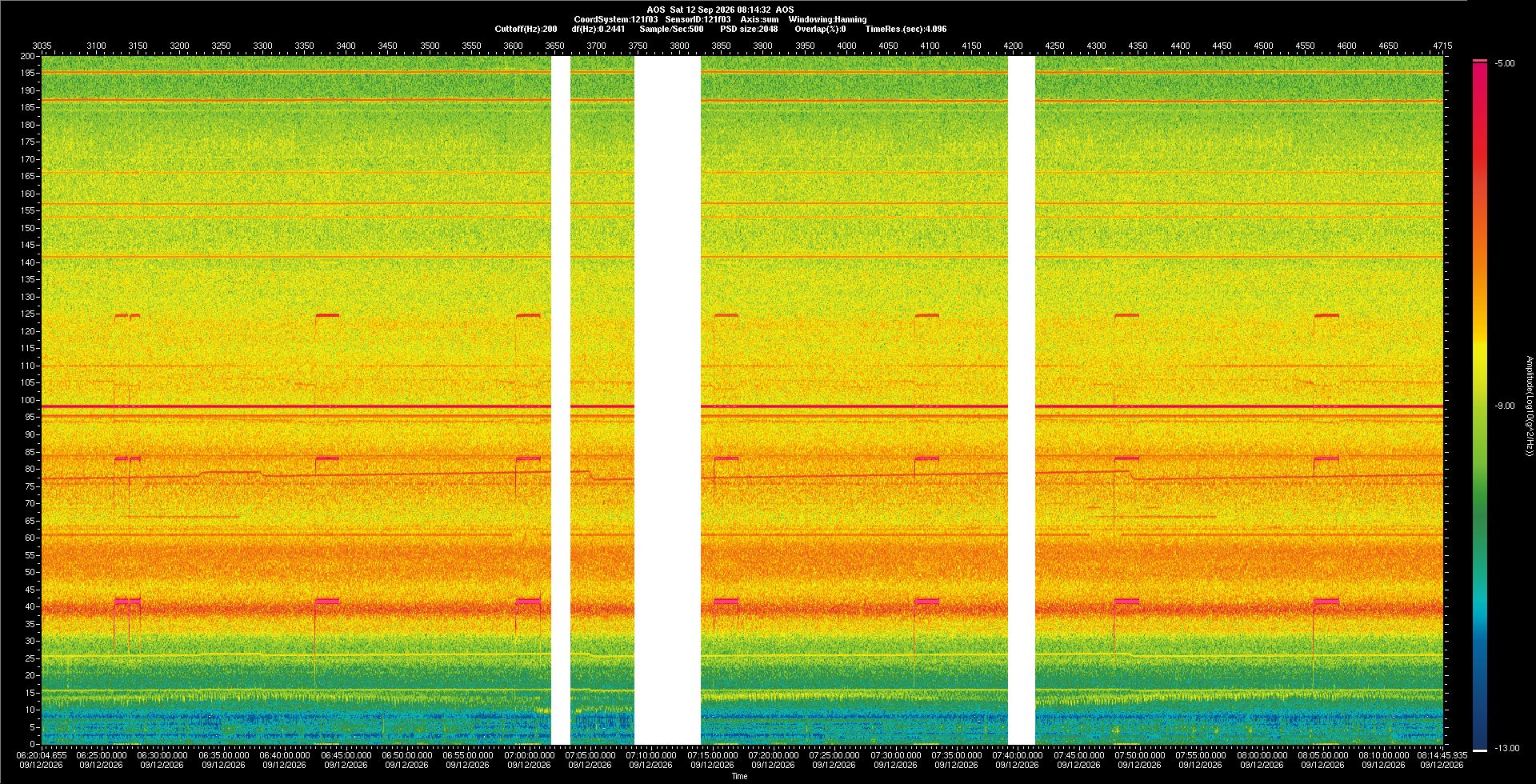Select the Axis:sum header text
Viewport: 1536px width, 784px height.
[759, 19]
